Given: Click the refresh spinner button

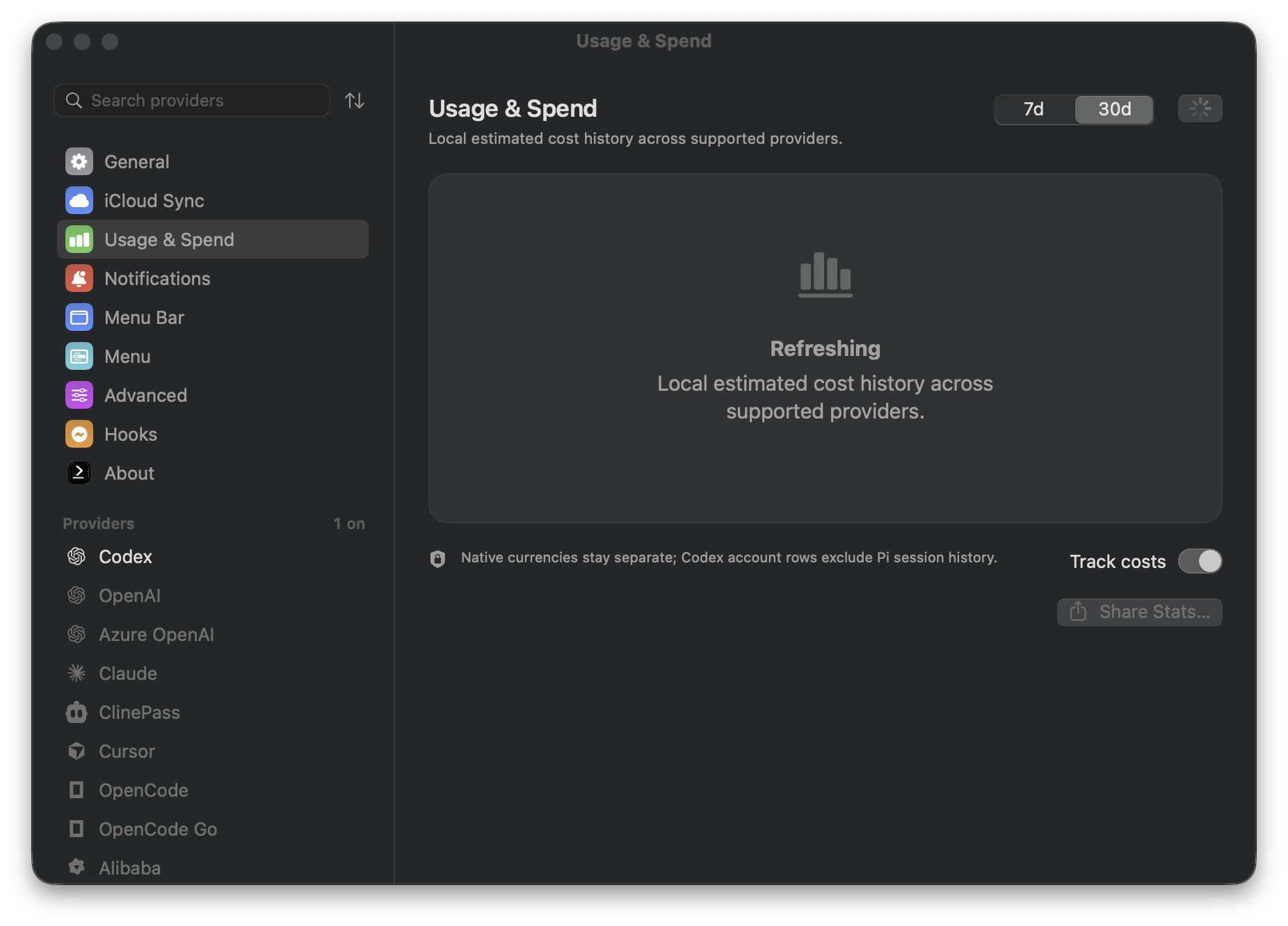Looking at the screenshot, I should (1200, 108).
